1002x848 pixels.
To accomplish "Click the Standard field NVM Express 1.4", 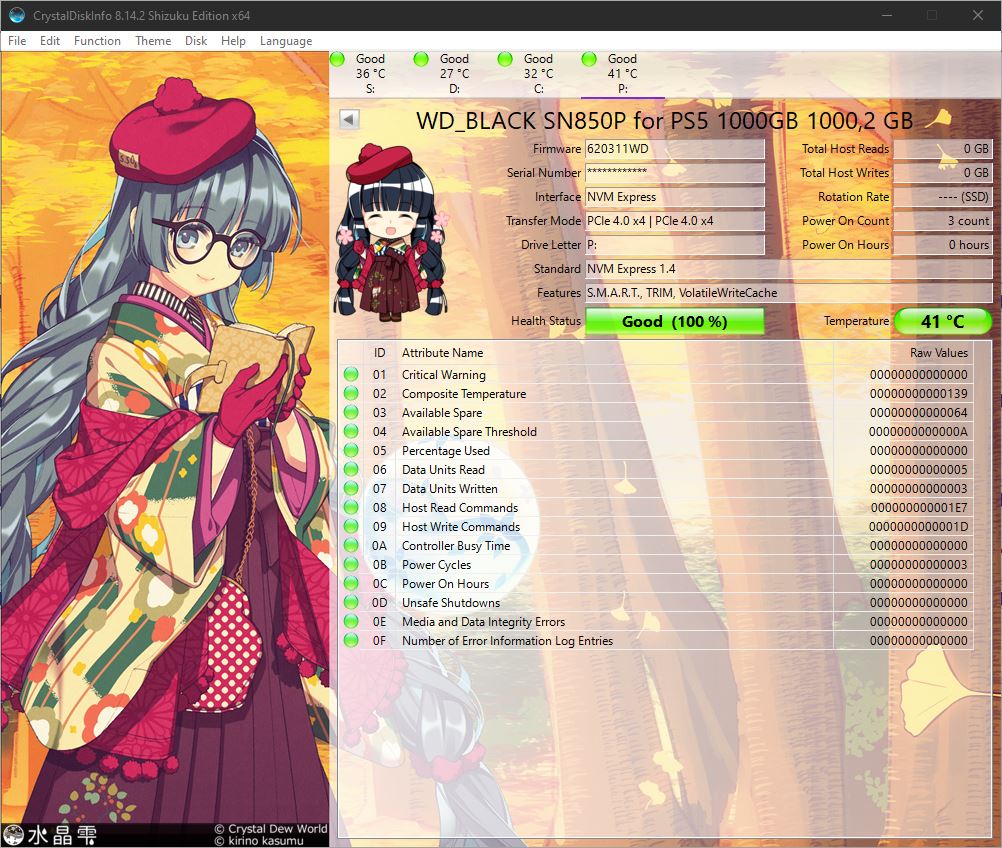I will pyautogui.click(x=789, y=269).
